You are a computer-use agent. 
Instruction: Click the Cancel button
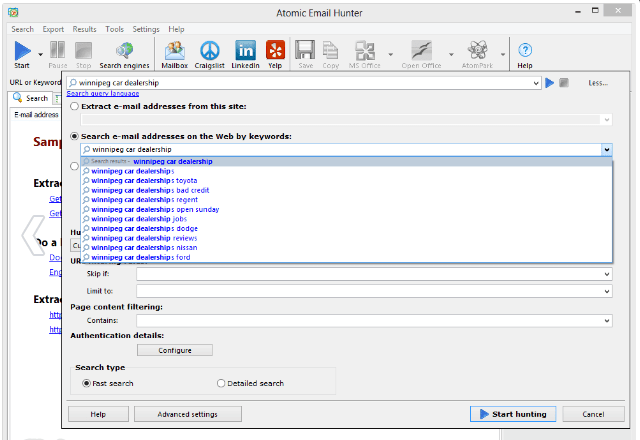click(593, 414)
